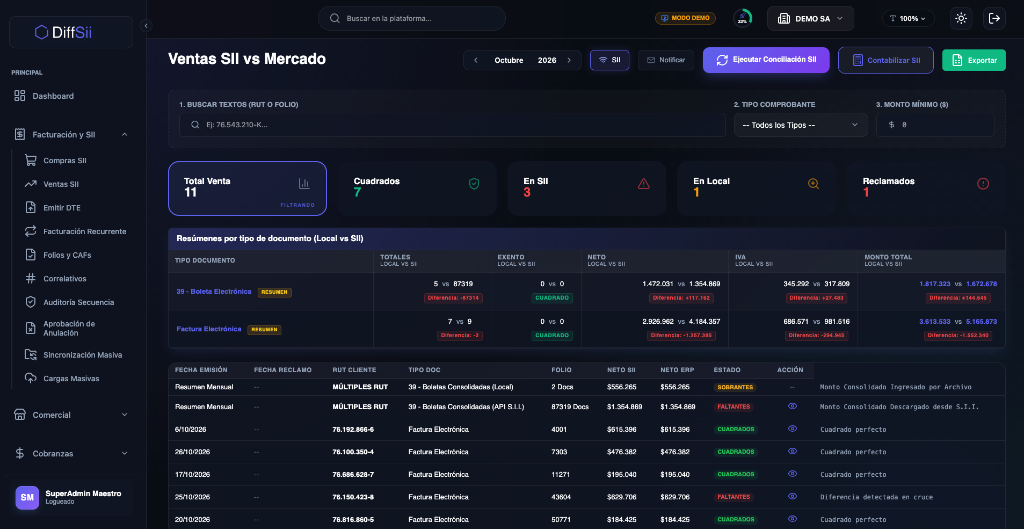The image size is (1024, 529).
Task: Click the shield check icon on Cuadrados
Action: coord(474,184)
